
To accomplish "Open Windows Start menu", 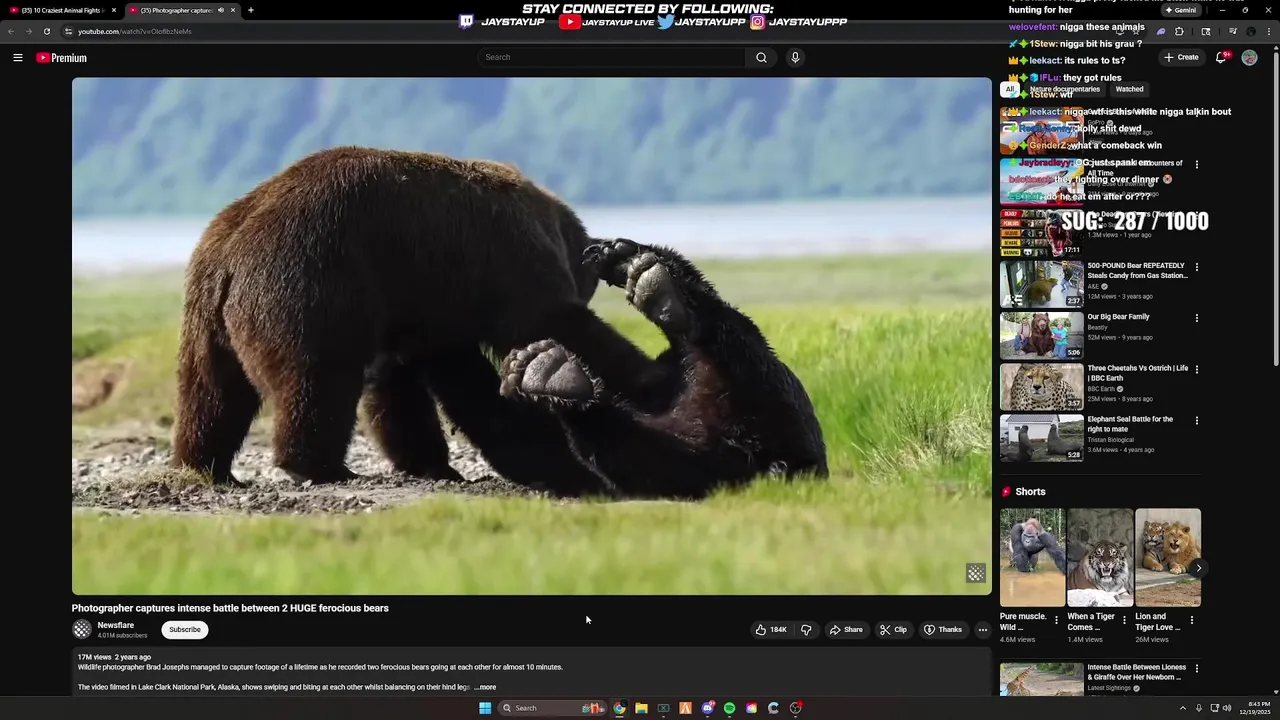I will click(485, 708).
